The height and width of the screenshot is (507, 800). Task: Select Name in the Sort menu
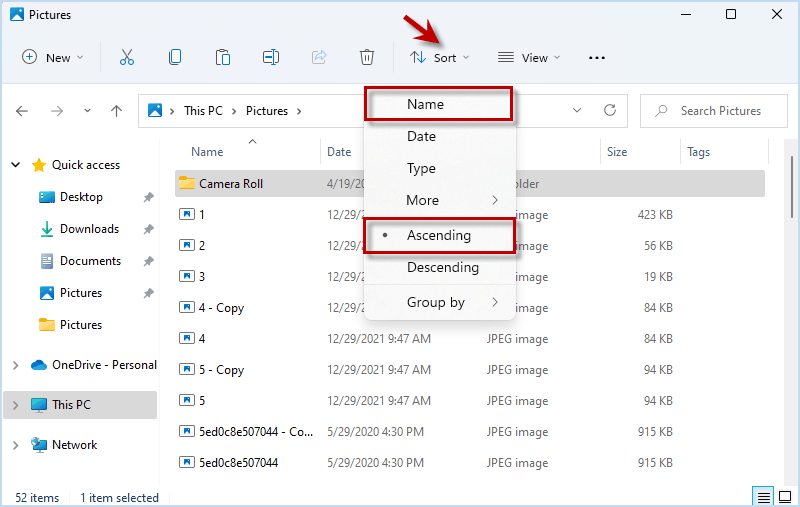439,104
